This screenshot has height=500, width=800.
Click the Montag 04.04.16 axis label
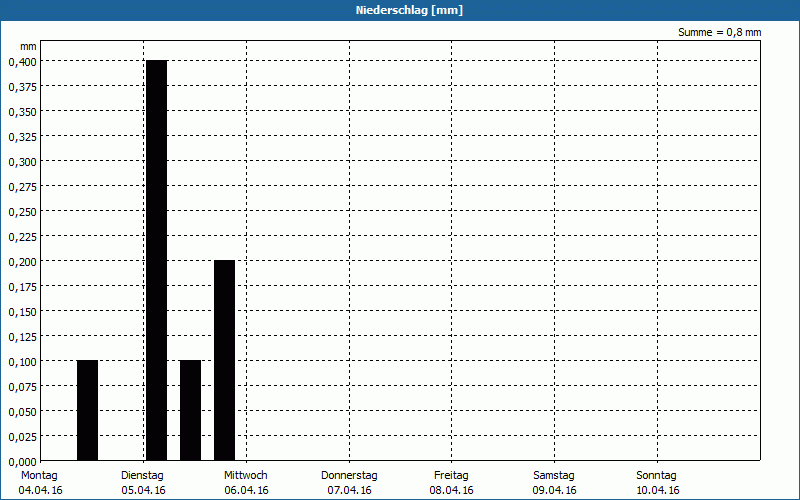tap(40, 483)
